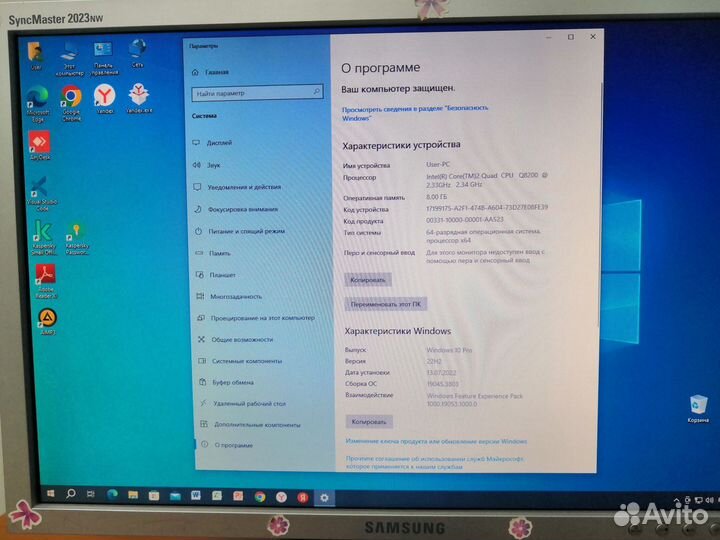Click Копировать under Windows specifications

coord(369,422)
